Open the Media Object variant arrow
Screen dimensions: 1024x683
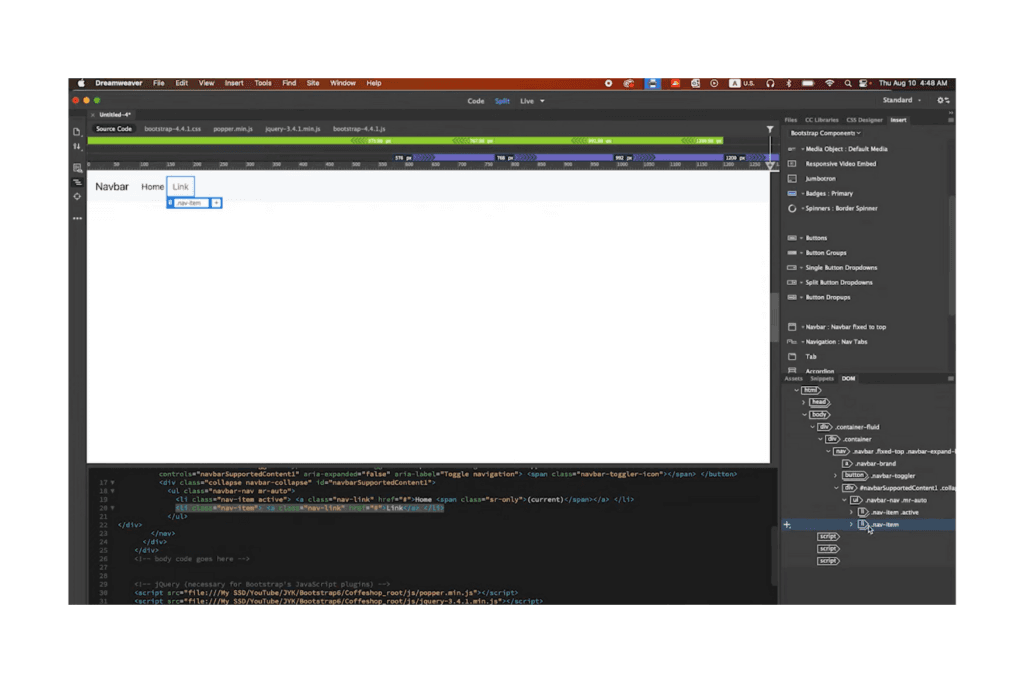[x=803, y=150]
